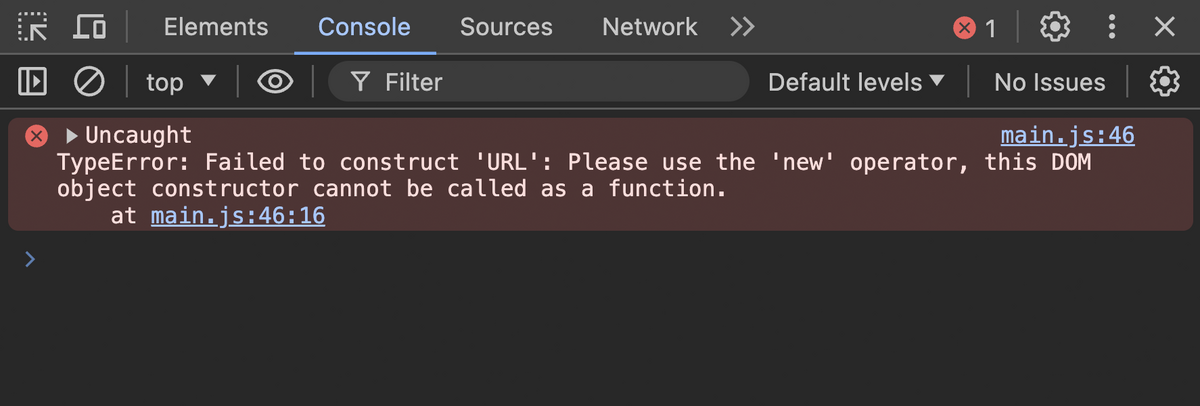The image size is (1200, 406).
Task: Create a live expression with eye icon
Action: [x=275, y=82]
